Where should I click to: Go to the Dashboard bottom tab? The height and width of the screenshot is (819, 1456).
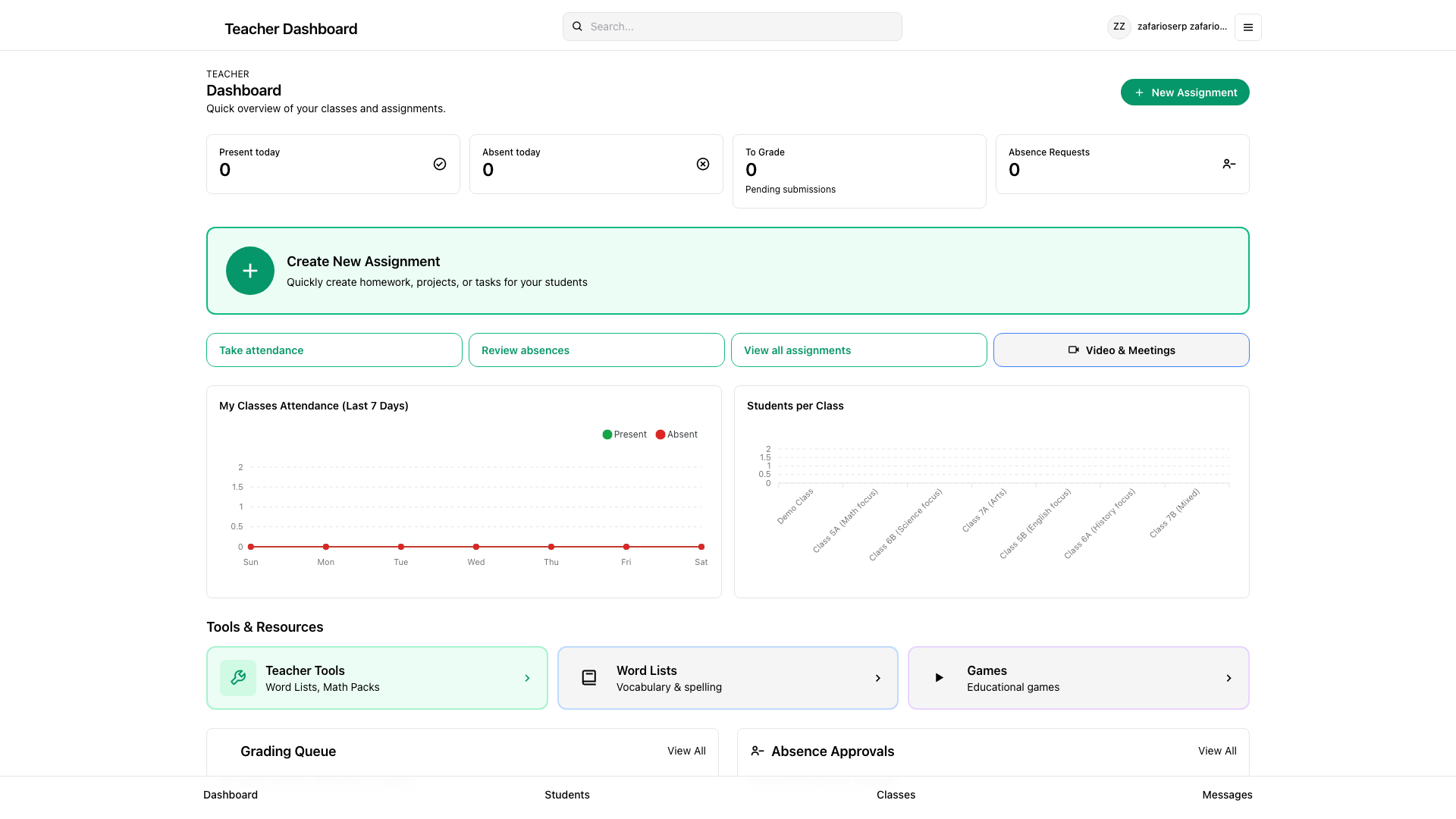coord(231,795)
